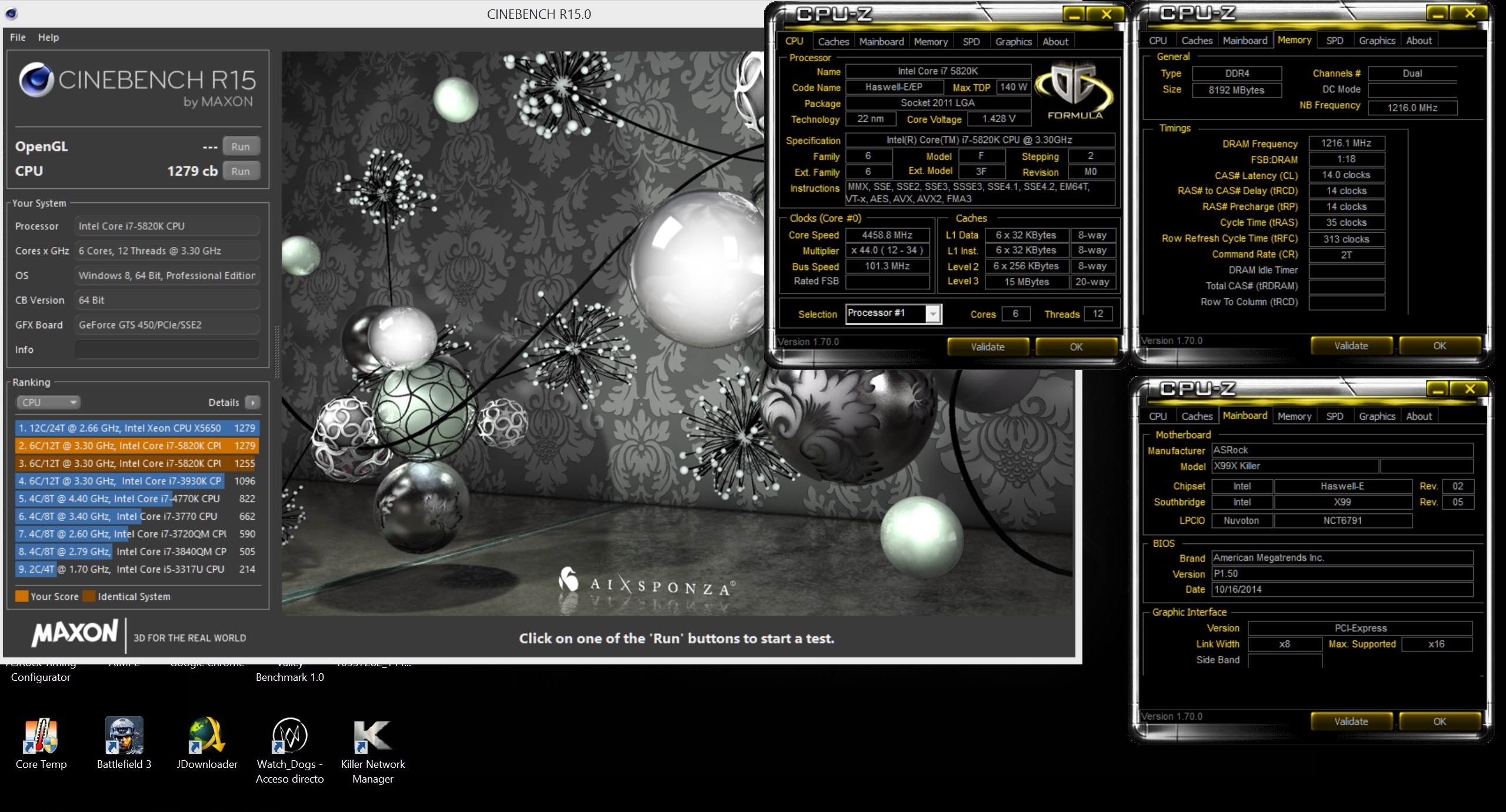Screen dimensions: 1506x812
Task: Open Graphics tab in Mainboard CPU-Z window
Action: [1377, 416]
